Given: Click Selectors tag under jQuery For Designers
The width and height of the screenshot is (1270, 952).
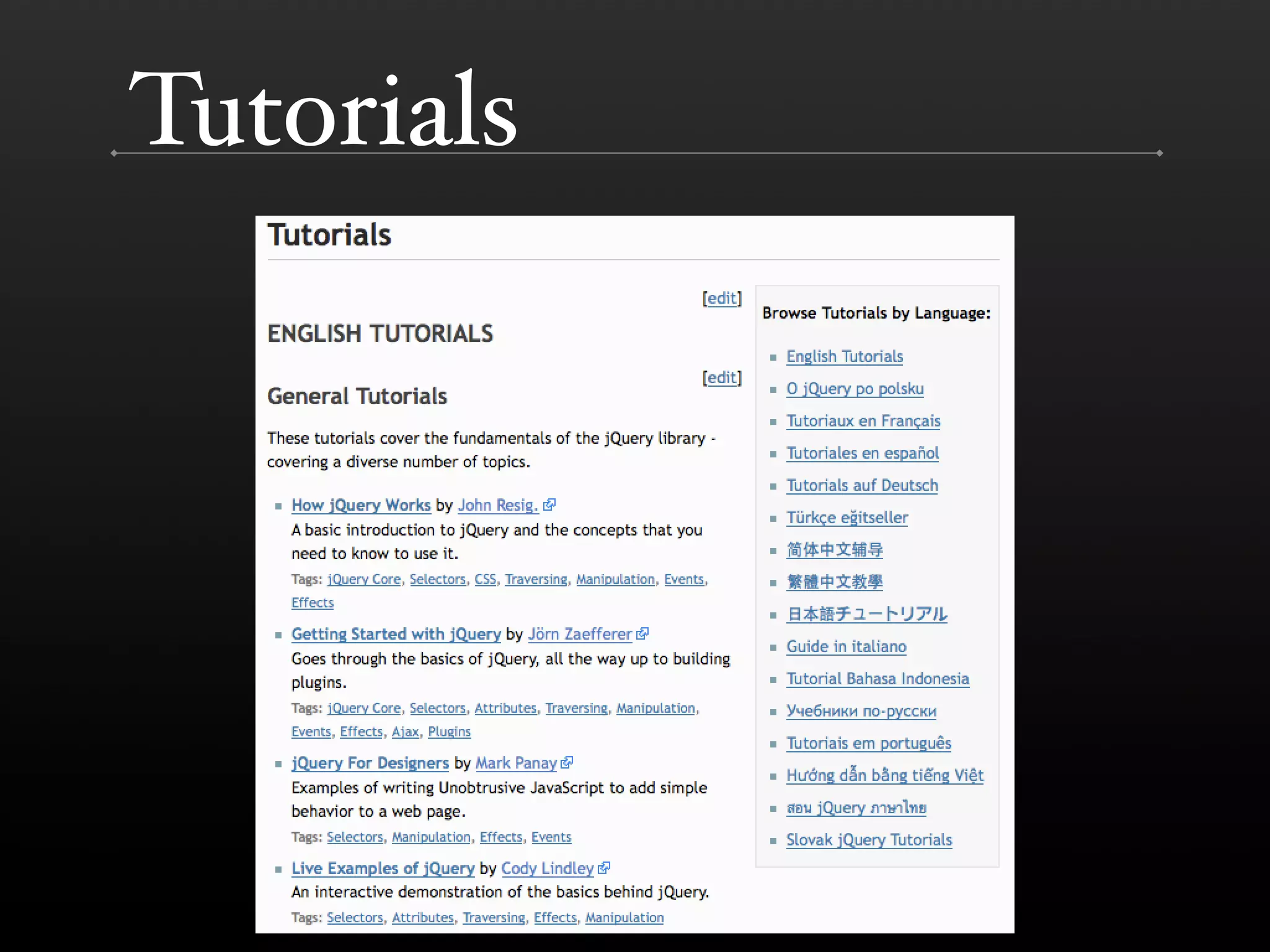Looking at the screenshot, I should point(355,837).
